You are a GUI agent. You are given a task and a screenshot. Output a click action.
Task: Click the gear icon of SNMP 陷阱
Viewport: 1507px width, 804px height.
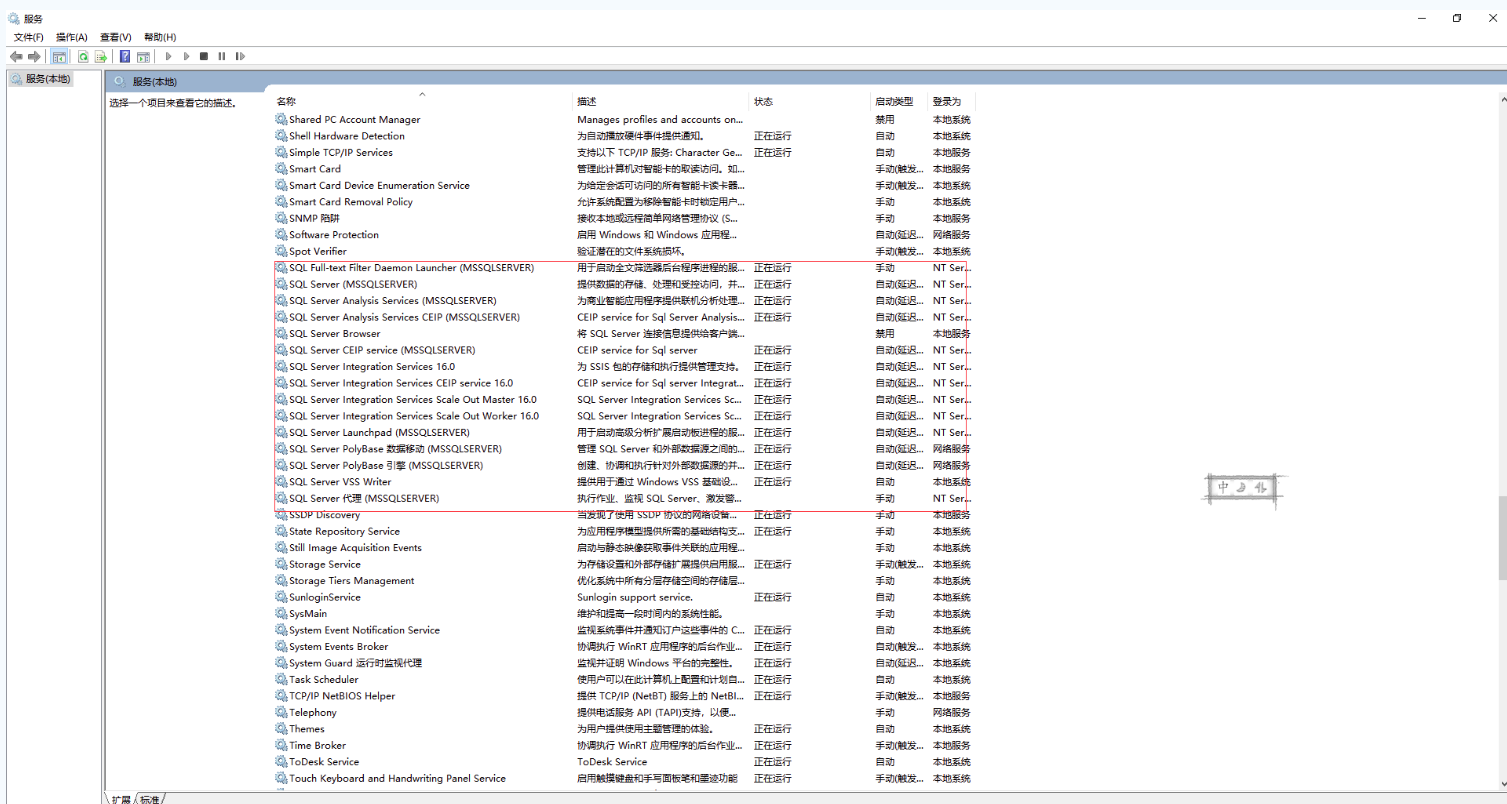[x=281, y=218]
